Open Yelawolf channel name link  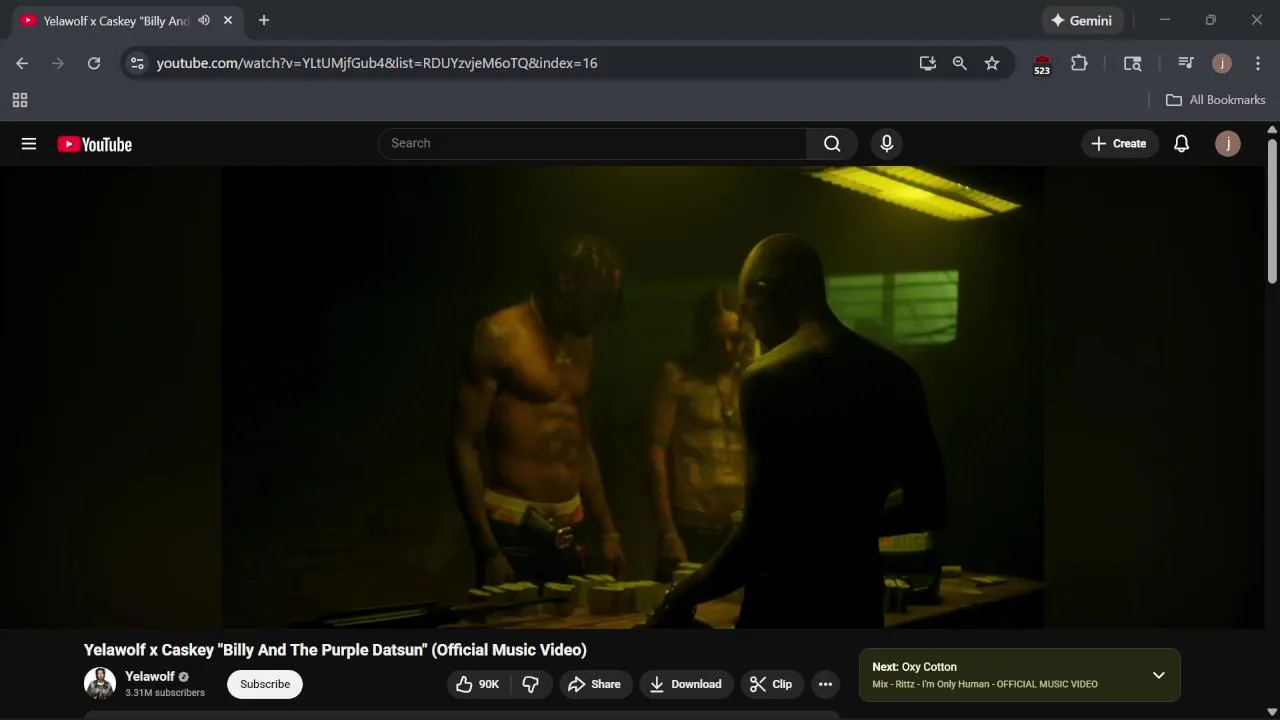coord(150,676)
